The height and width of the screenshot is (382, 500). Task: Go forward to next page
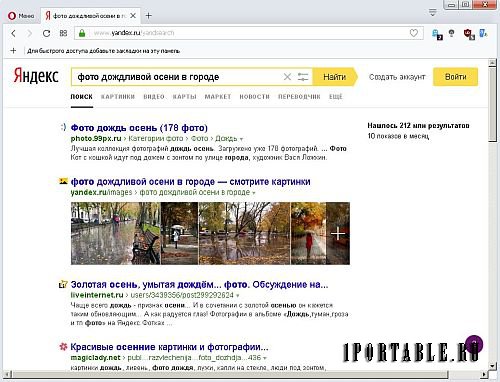pyautogui.click(x=30, y=33)
